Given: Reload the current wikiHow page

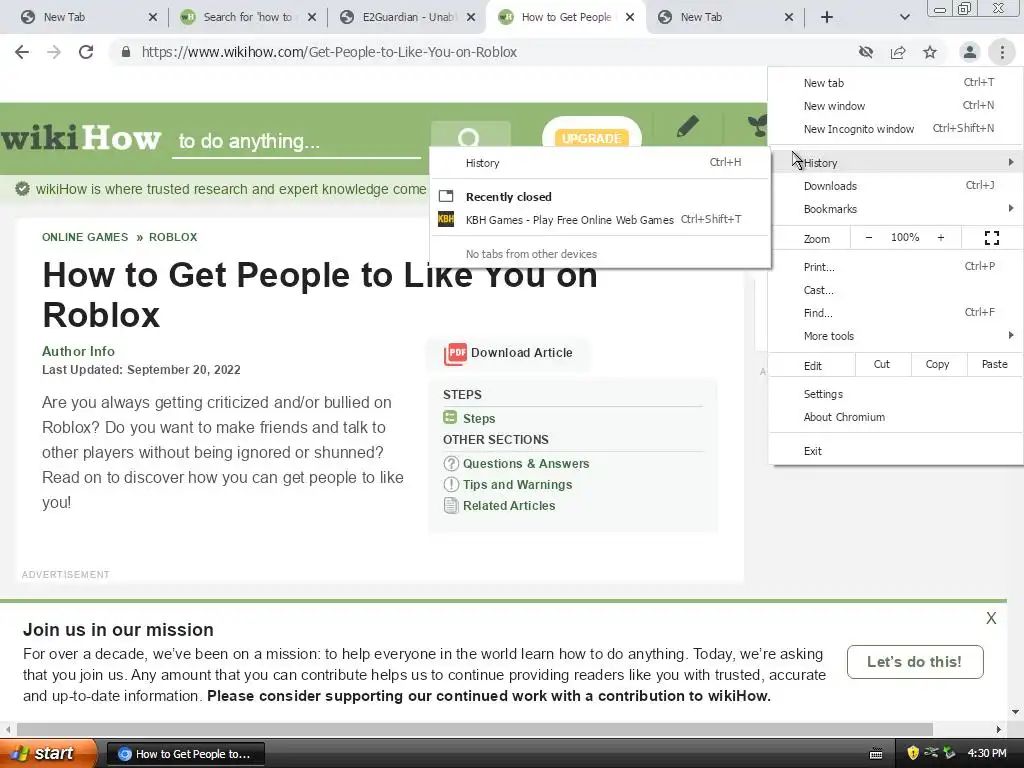Looking at the screenshot, I should point(86,52).
